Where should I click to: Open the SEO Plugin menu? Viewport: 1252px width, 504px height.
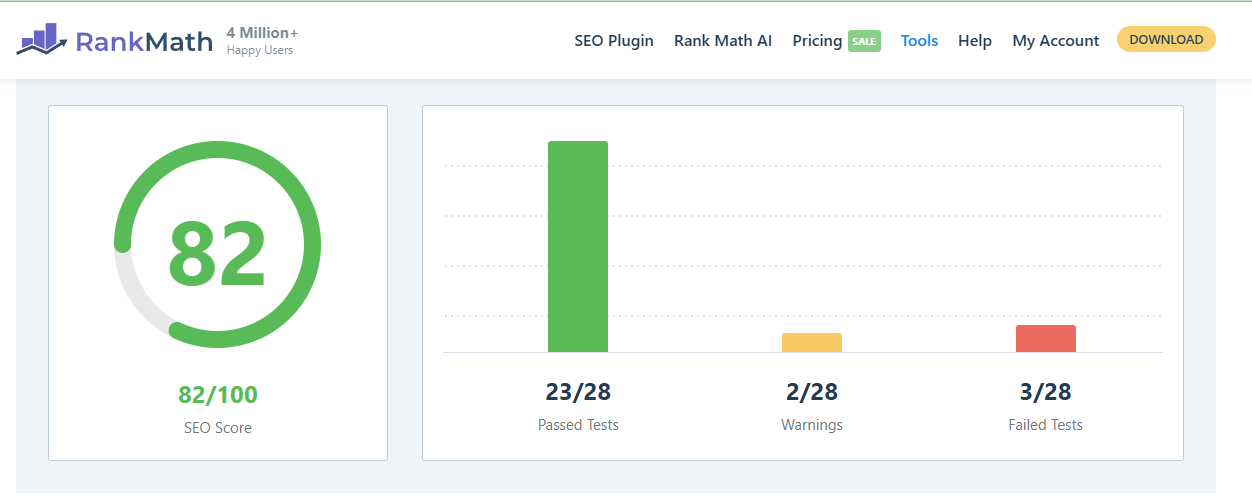(x=614, y=41)
